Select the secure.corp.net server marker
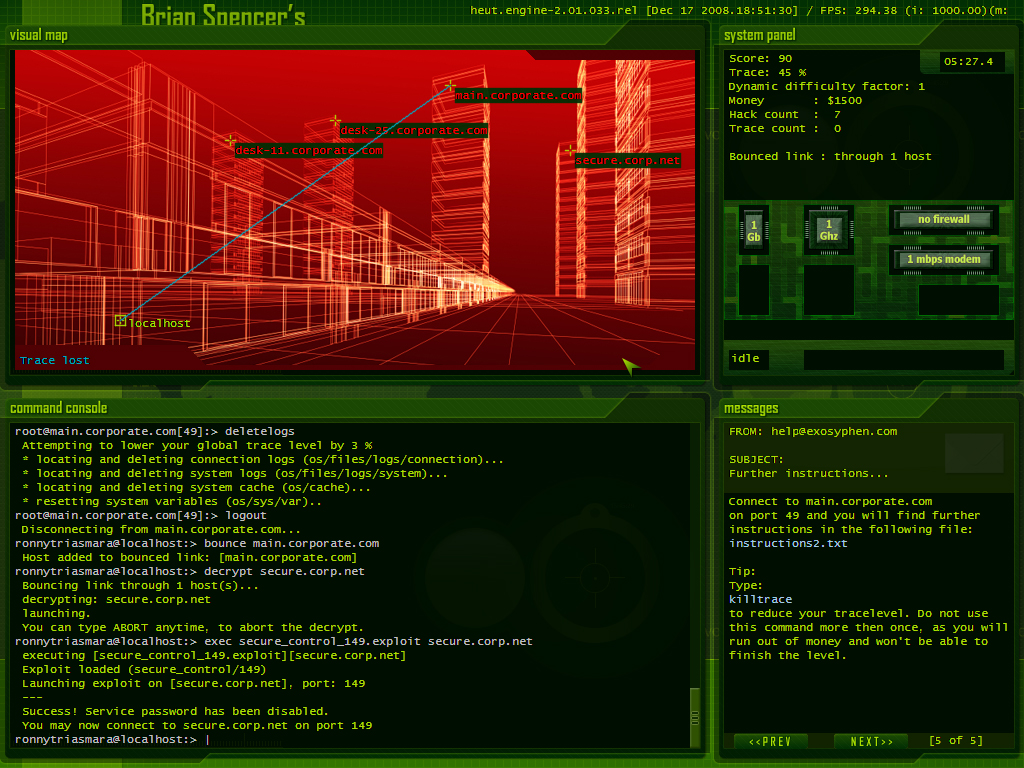 (x=570, y=151)
